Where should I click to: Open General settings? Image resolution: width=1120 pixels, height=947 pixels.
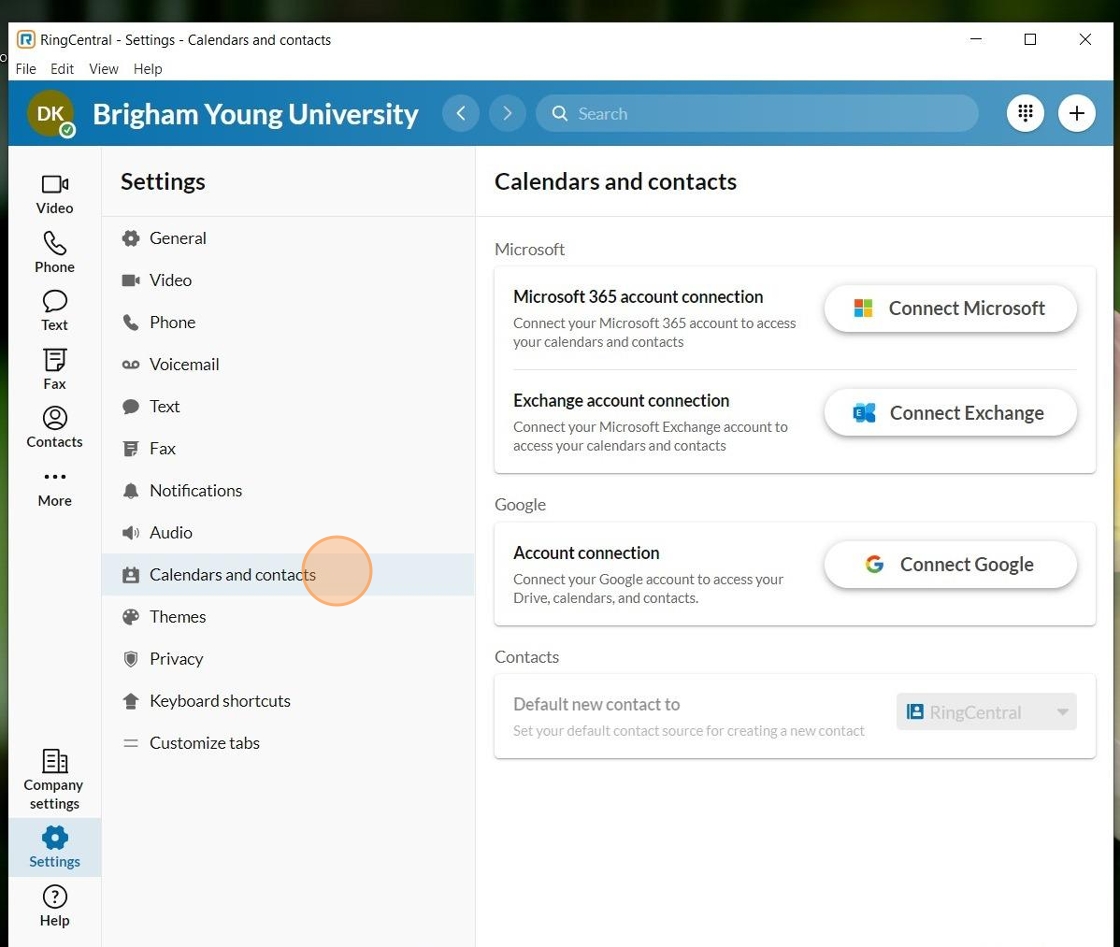pos(288,238)
